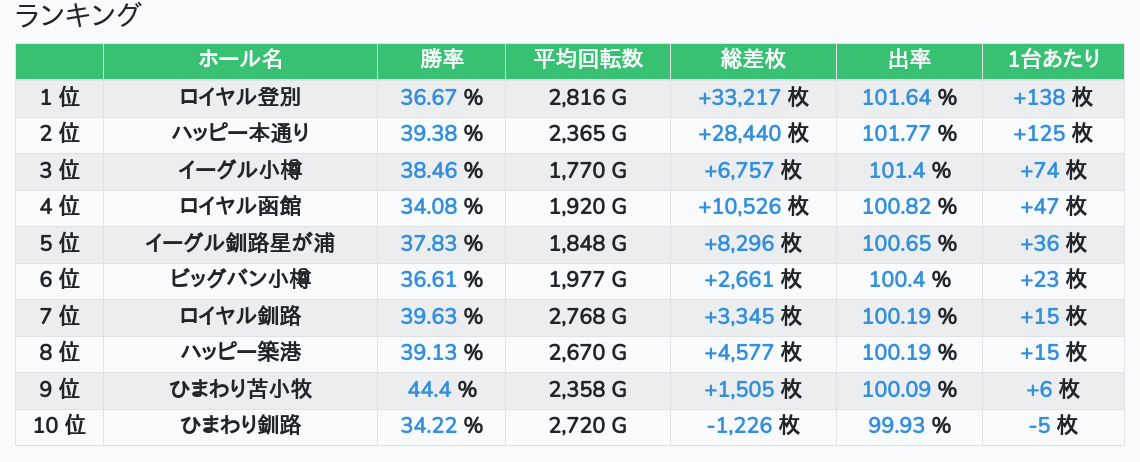Image resolution: width=1140 pixels, height=462 pixels.
Task: Click the 36.67 win rate link
Action: [428, 97]
